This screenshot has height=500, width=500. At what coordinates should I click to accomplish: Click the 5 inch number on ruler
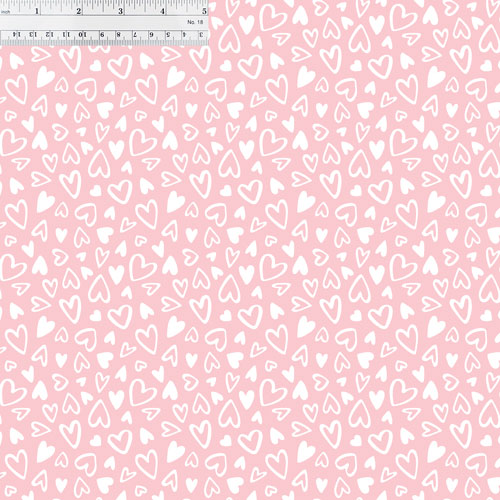[204, 11]
